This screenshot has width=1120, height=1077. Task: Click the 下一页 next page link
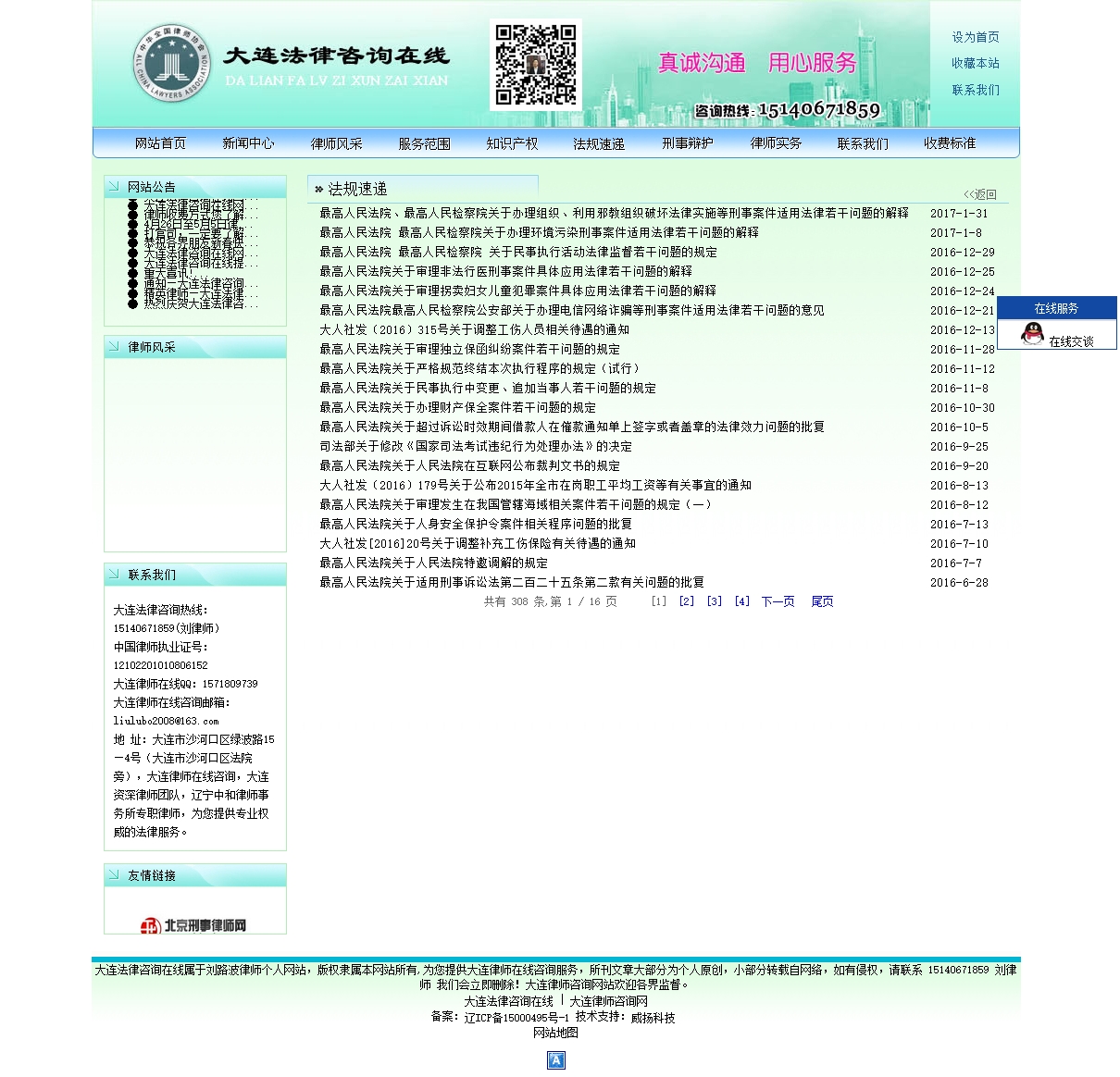[778, 601]
